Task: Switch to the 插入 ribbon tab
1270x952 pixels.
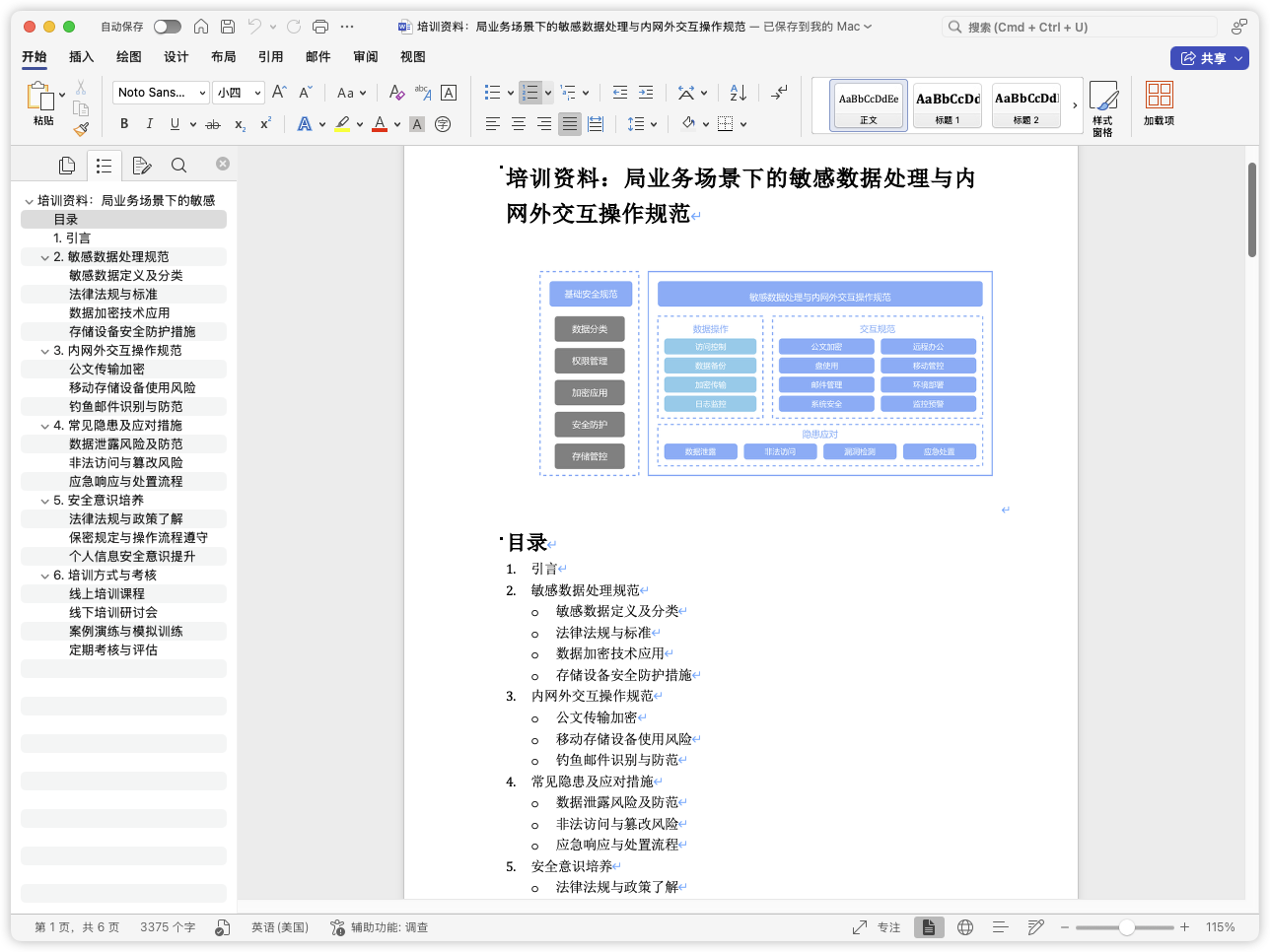Action: pyautogui.click(x=81, y=57)
